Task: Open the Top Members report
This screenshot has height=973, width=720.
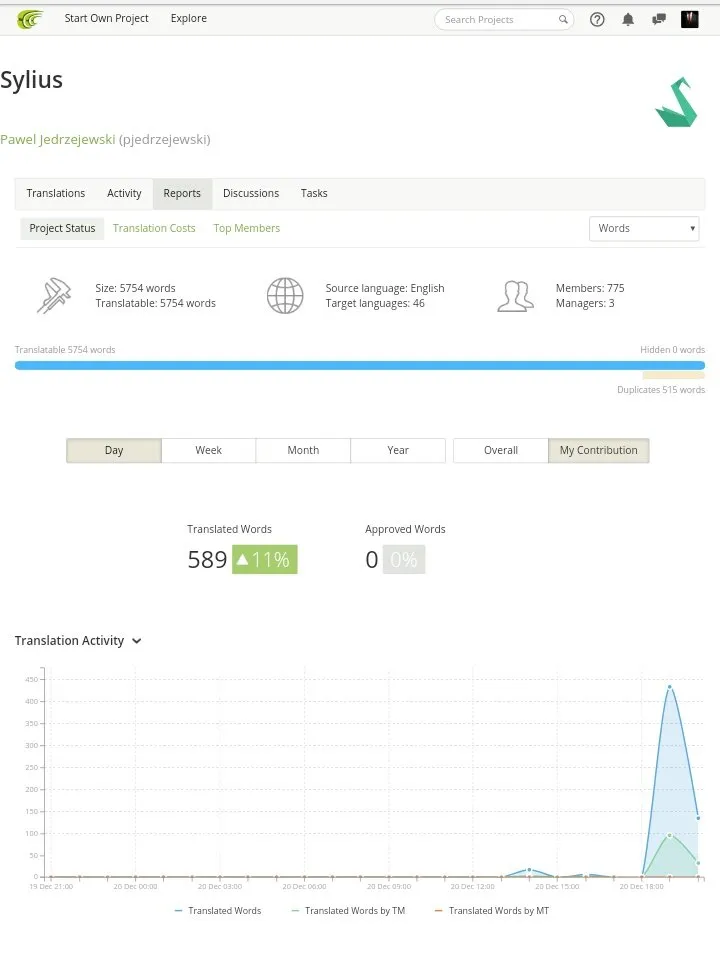Action: (247, 228)
